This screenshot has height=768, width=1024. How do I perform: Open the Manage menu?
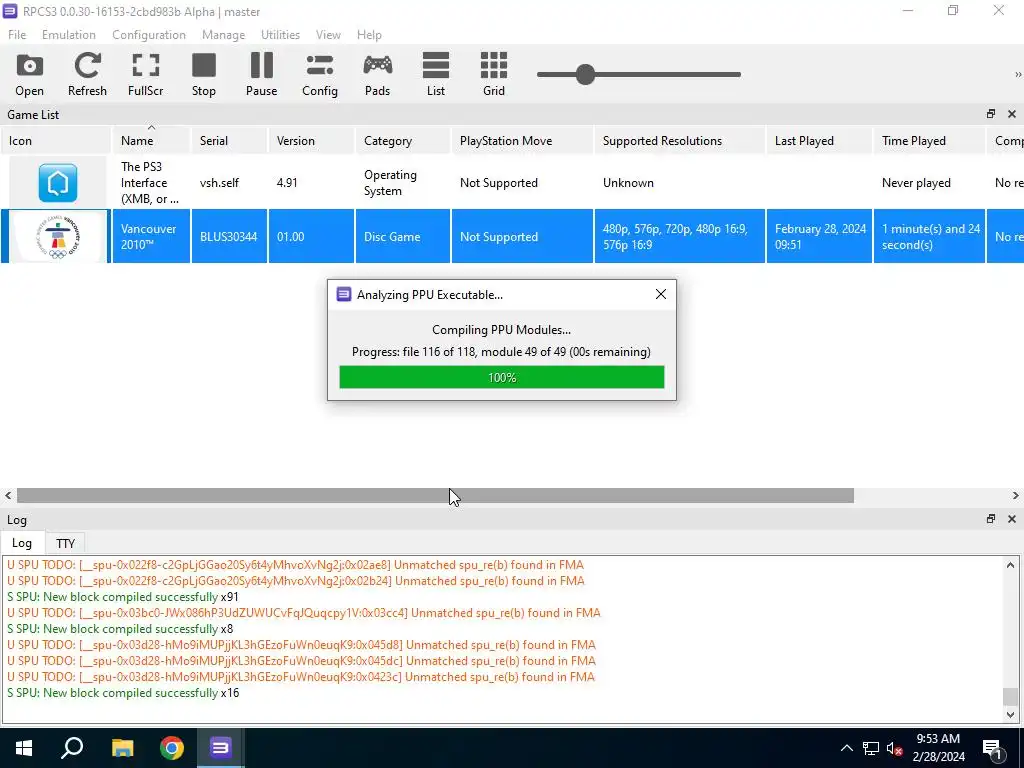click(x=223, y=35)
